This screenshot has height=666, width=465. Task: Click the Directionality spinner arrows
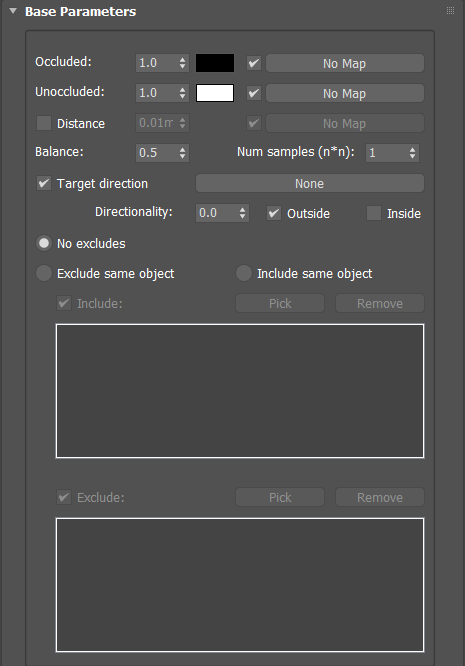point(242,213)
